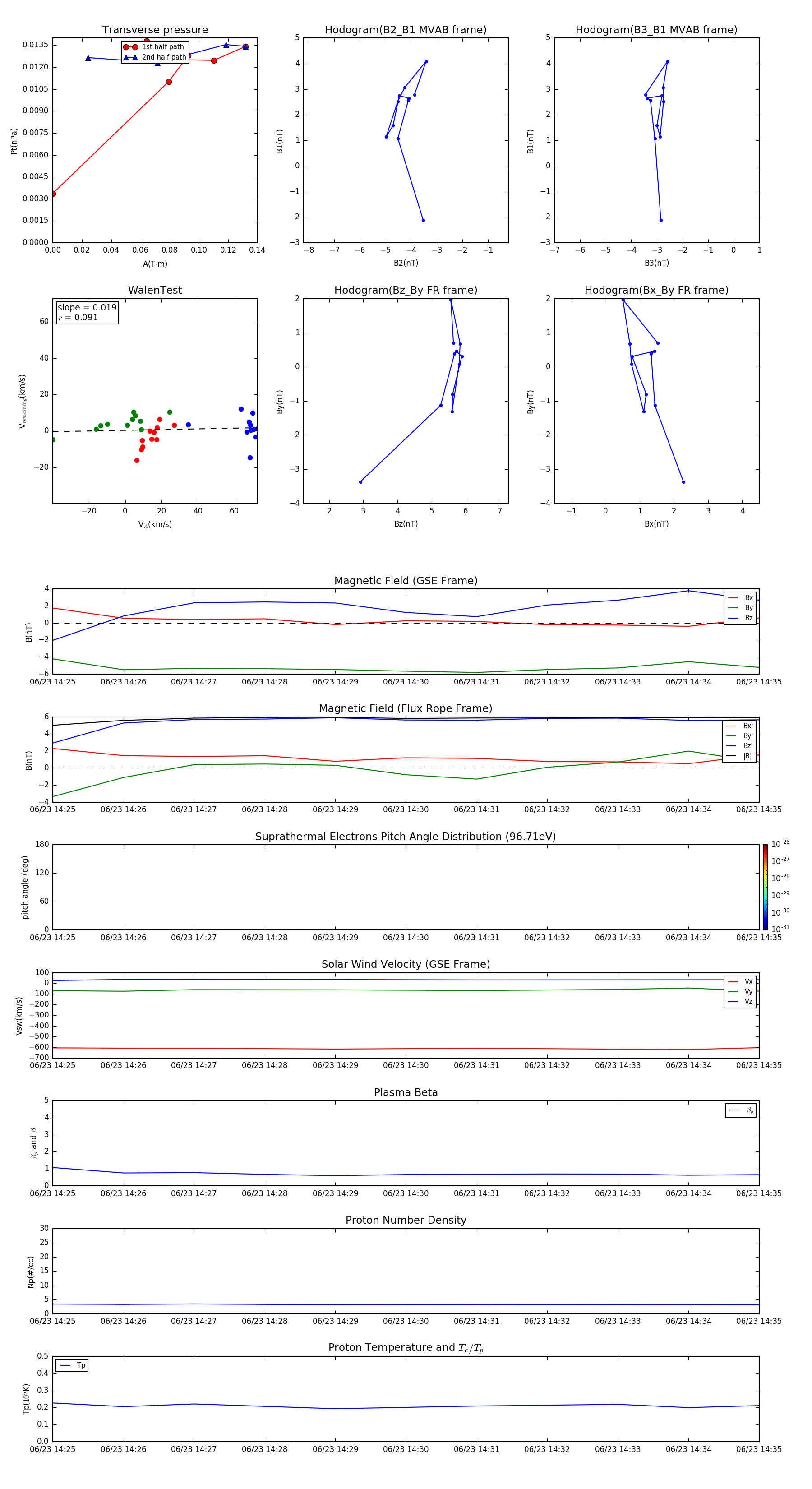Select the 'Bz(nT)' x-axis label
This screenshot has height=1489, width=812.
(x=406, y=524)
